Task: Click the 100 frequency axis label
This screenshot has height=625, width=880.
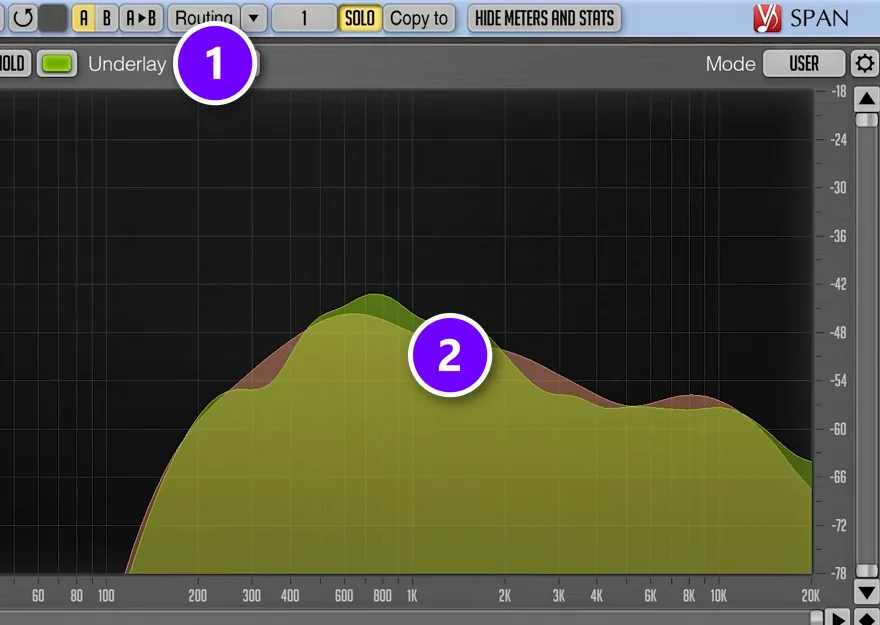Action: 106,595
